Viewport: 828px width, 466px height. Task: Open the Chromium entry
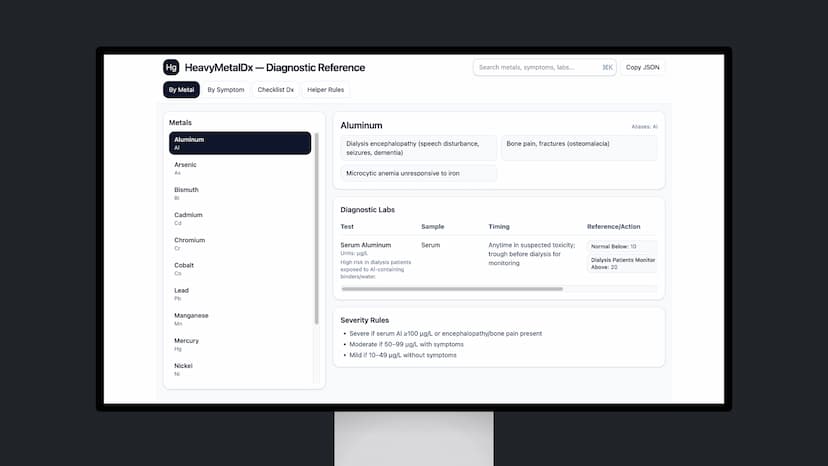pyautogui.click(x=240, y=244)
